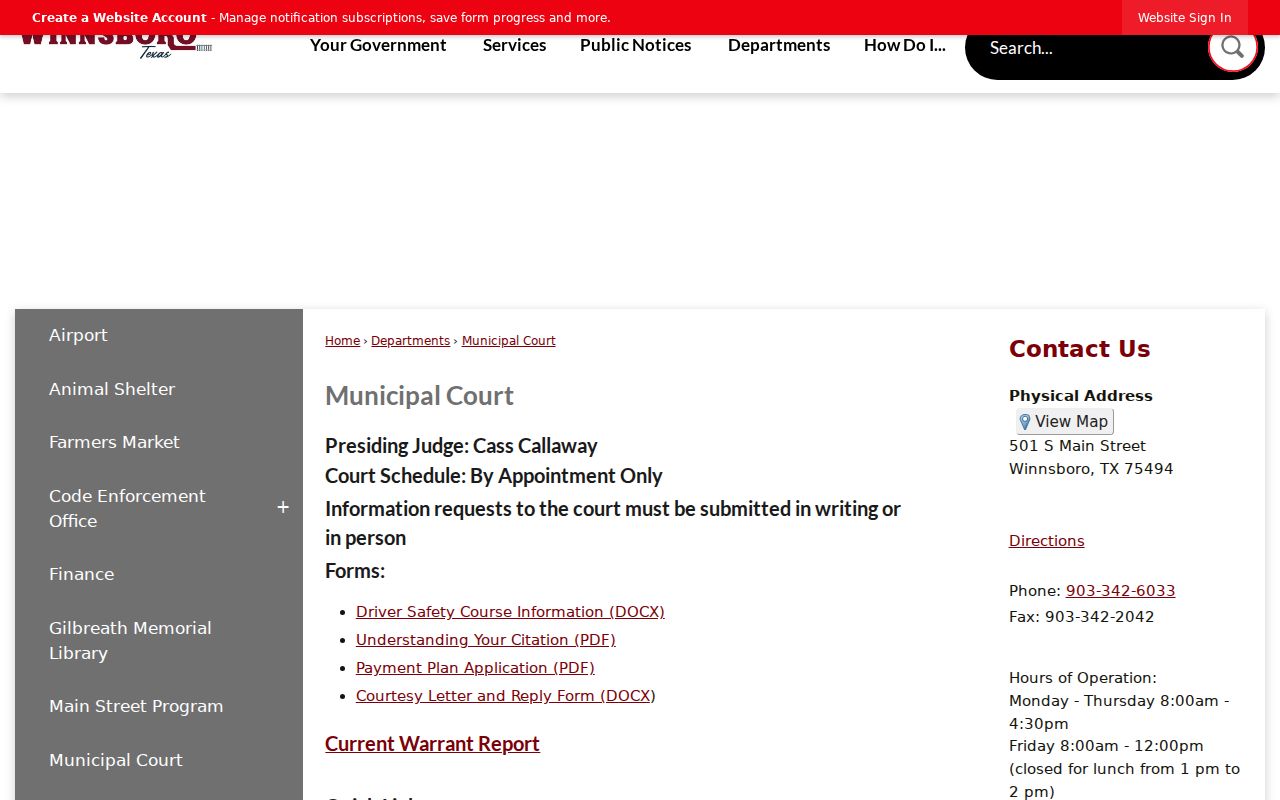Open Understanding Your Citation (PDF)

coord(486,640)
